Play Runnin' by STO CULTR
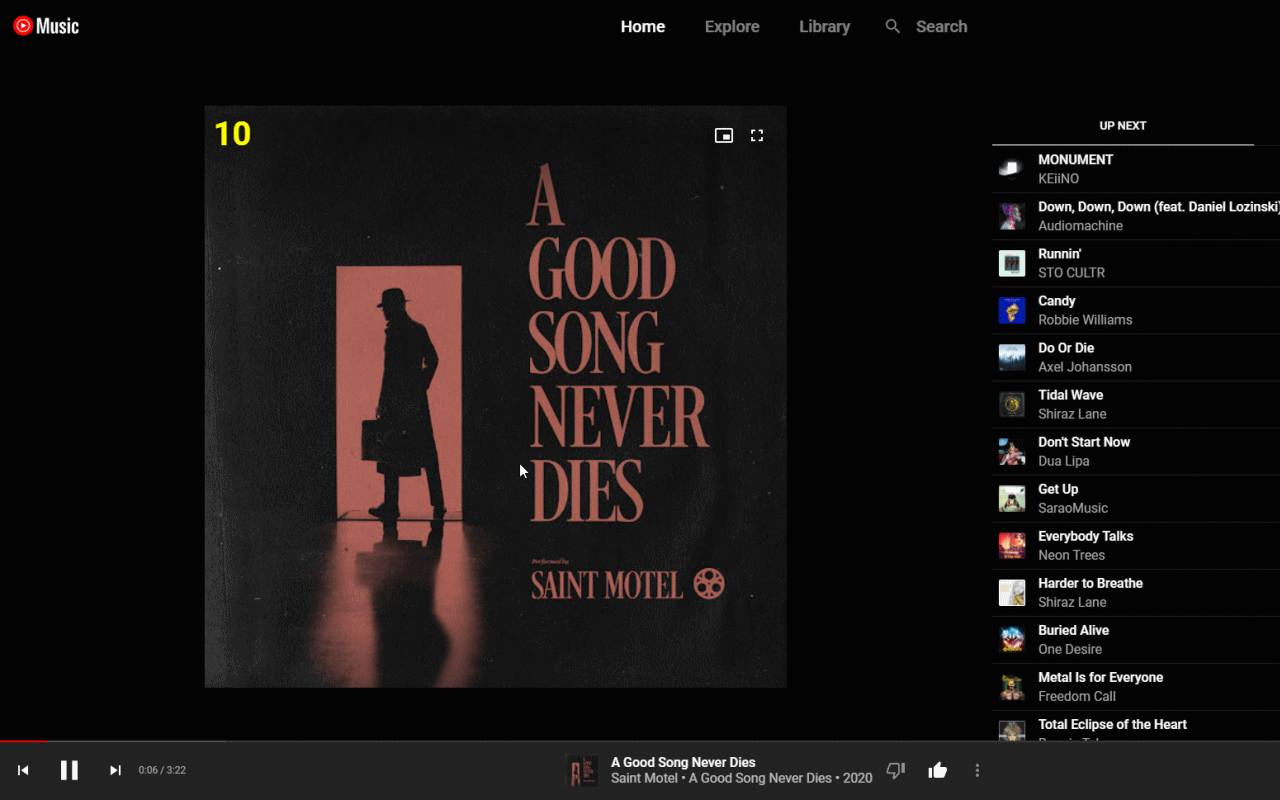This screenshot has height=800, width=1280. (1136, 263)
